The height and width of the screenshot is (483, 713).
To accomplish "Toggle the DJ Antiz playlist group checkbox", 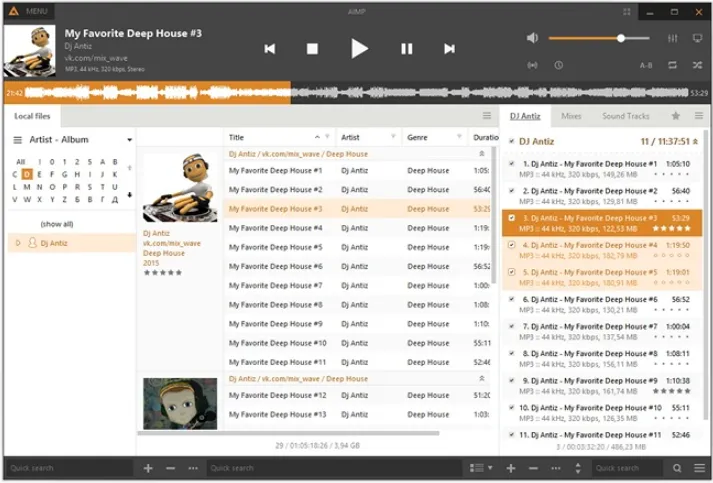I will pos(512,141).
